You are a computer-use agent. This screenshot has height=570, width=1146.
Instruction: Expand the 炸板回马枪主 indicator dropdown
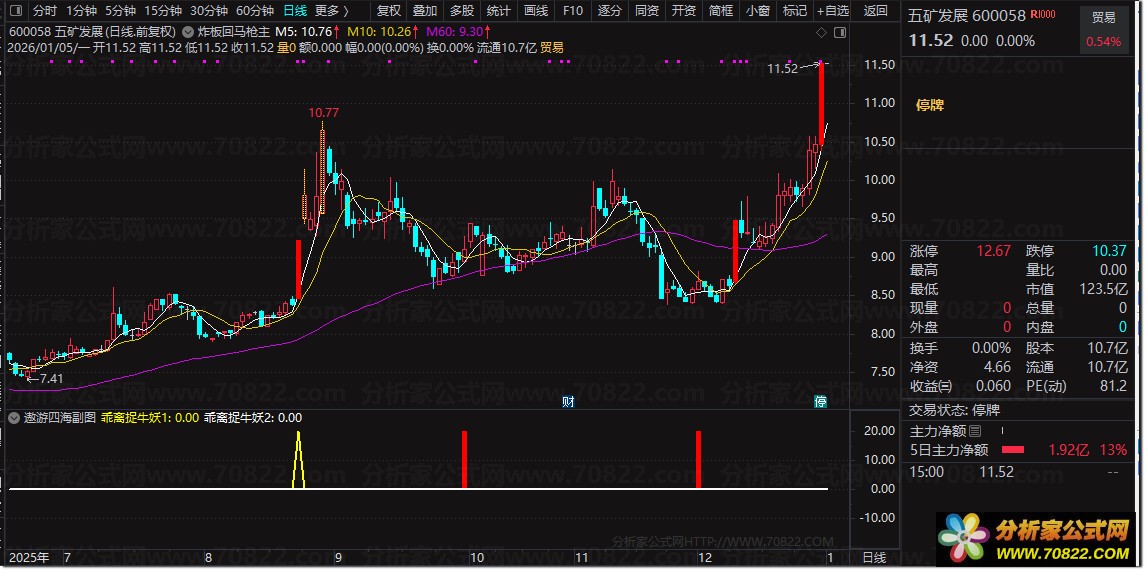(186, 32)
